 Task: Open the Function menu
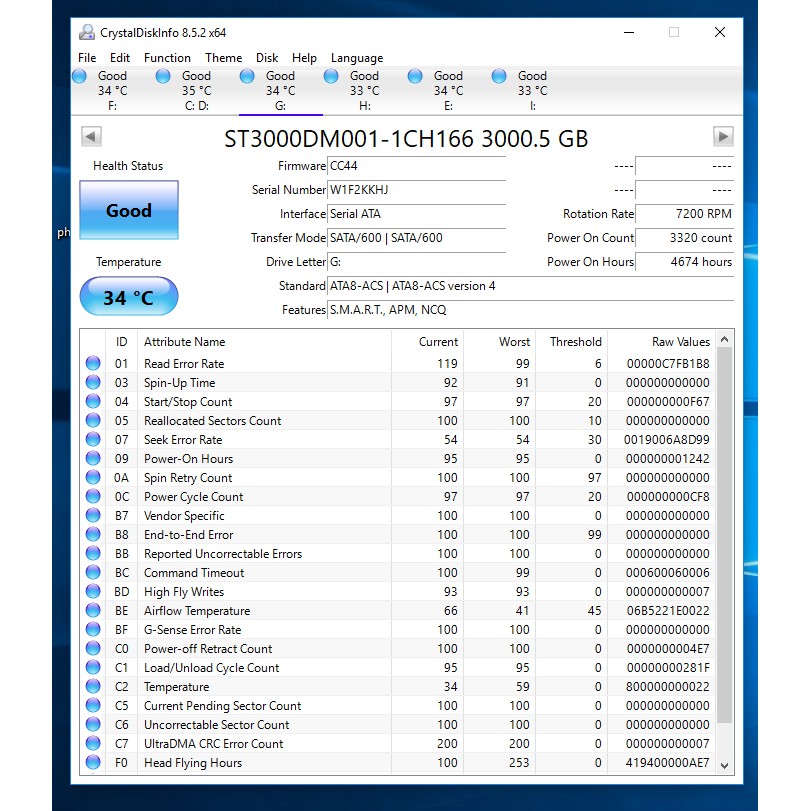tap(167, 58)
